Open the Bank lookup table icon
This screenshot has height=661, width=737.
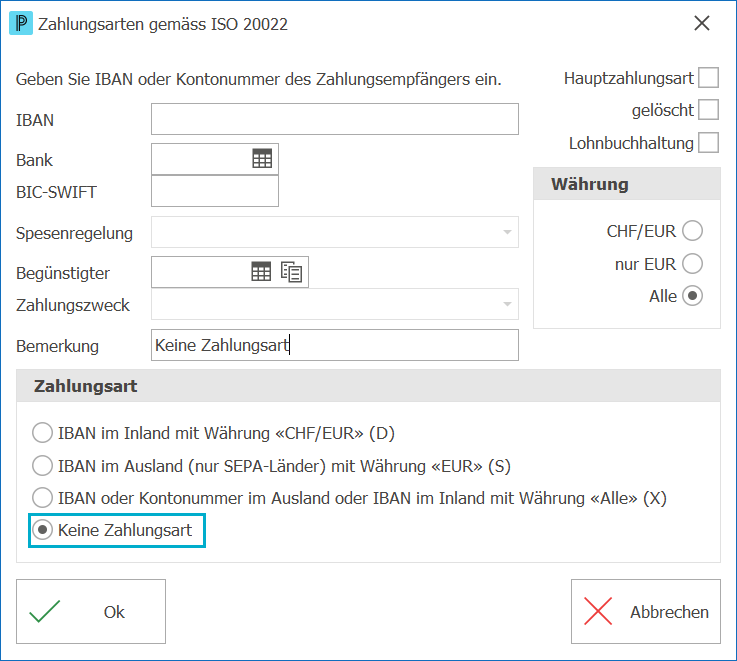(x=262, y=159)
